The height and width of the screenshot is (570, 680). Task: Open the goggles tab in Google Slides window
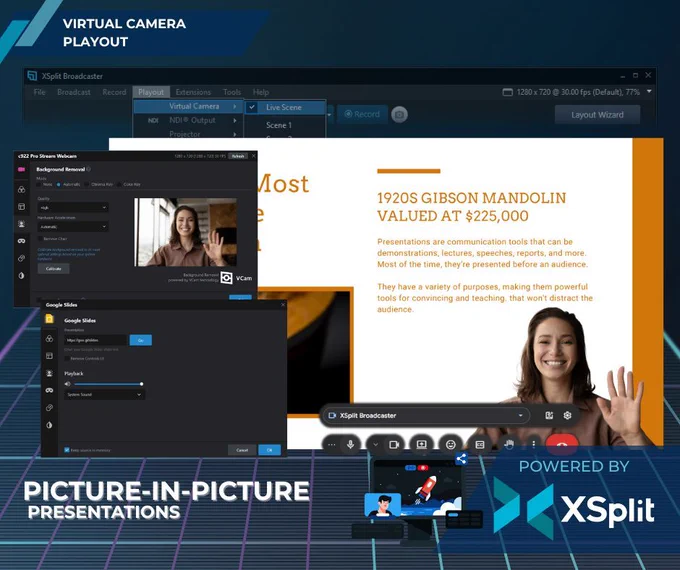[x=49, y=390]
